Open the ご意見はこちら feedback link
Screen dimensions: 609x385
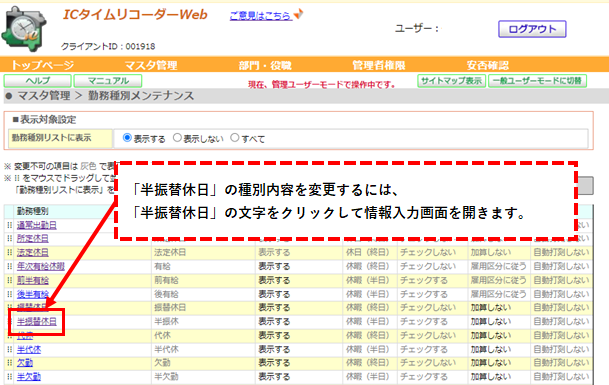pyautogui.click(x=261, y=16)
